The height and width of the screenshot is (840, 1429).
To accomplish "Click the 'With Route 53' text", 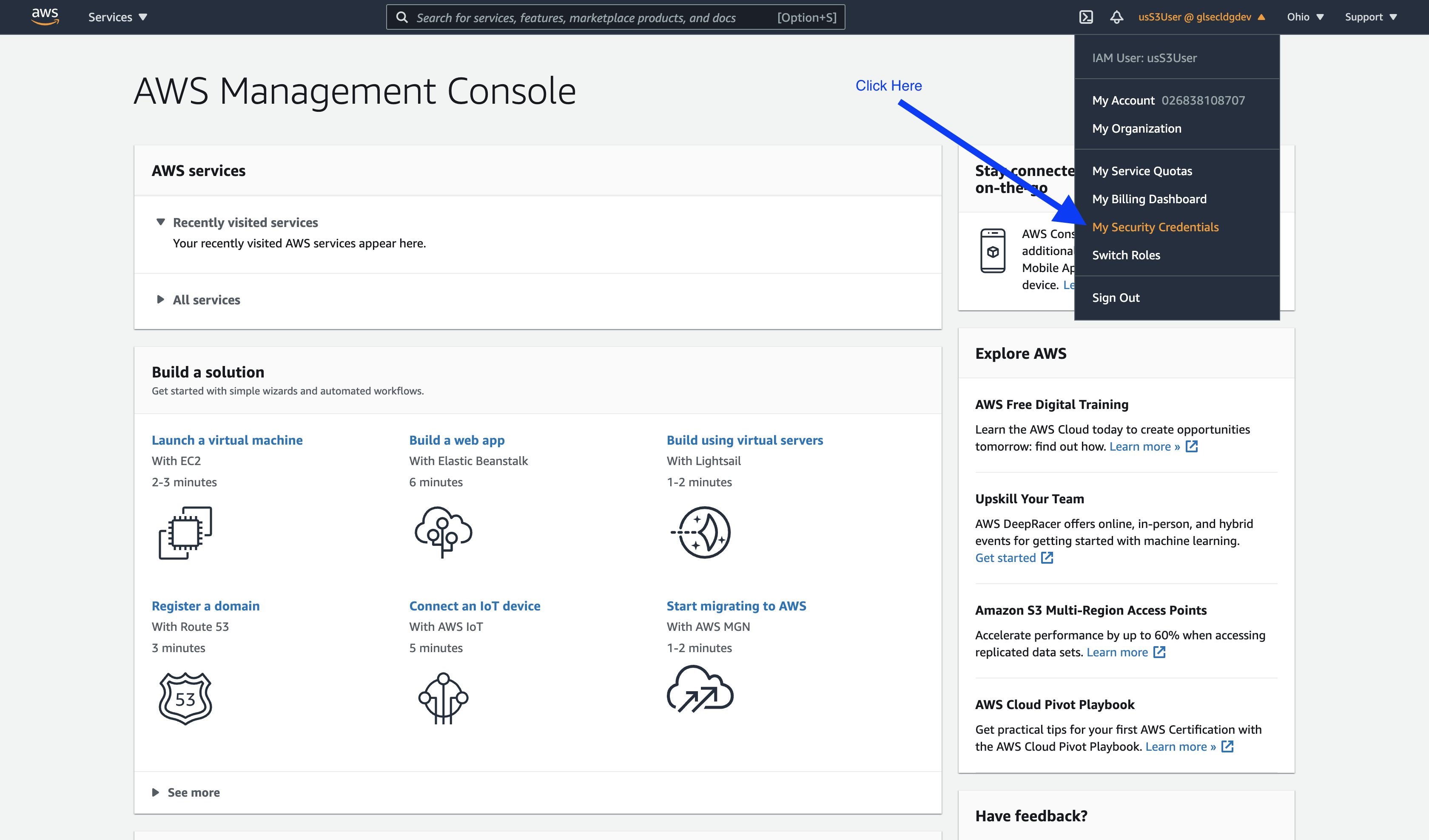I will coord(190,627).
